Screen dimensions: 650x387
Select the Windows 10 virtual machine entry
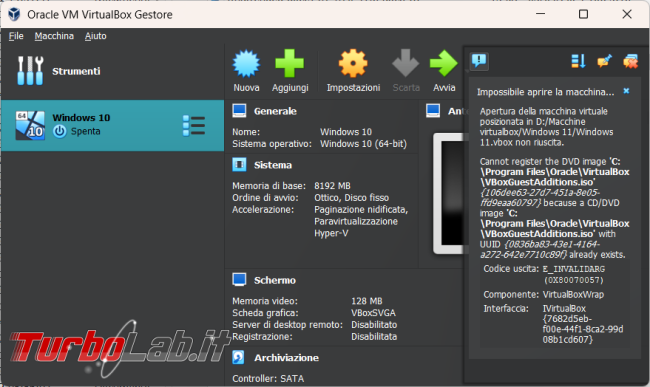click(x=112, y=125)
